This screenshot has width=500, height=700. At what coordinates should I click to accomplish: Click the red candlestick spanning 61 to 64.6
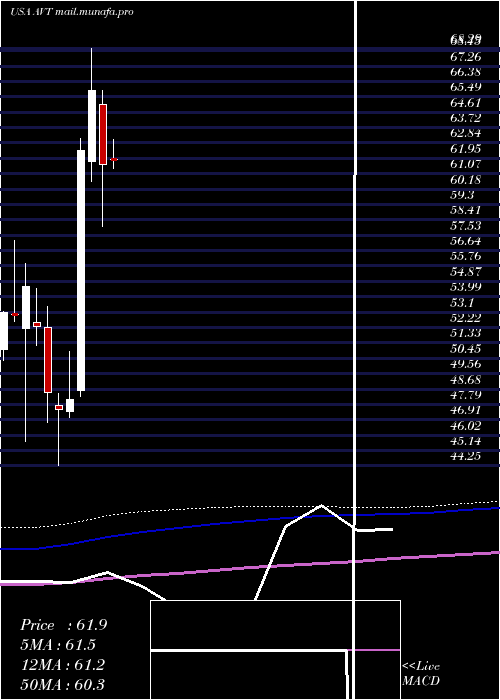pos(103,134)
